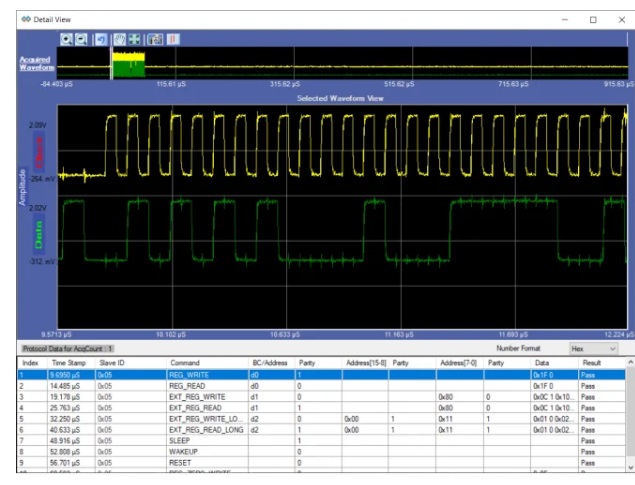Screen dimensions: 635x485
Task: Select the EXT_REG_WRITE row at 19.178 µS
Action: click(x=322, y=397)
